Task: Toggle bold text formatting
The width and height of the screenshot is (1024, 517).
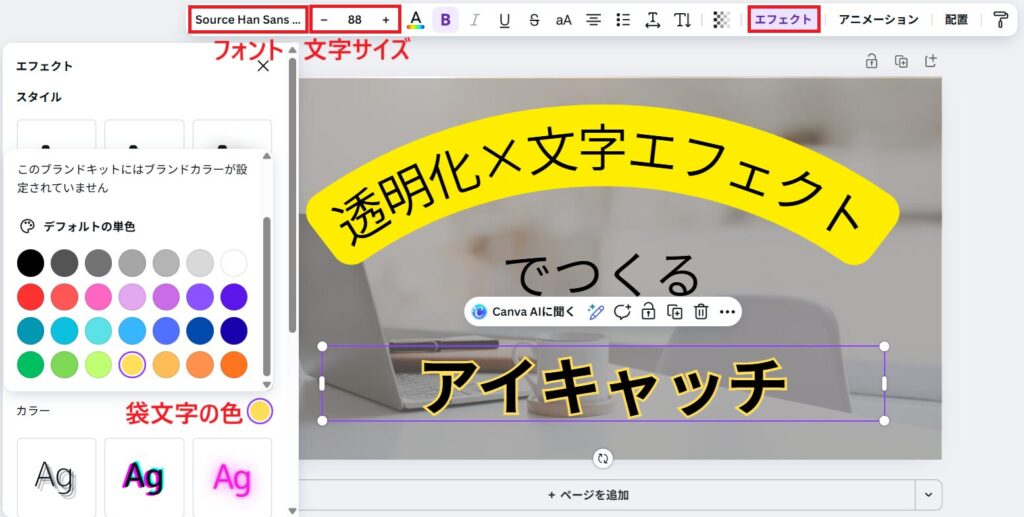Action: click(x=445, y=19)
